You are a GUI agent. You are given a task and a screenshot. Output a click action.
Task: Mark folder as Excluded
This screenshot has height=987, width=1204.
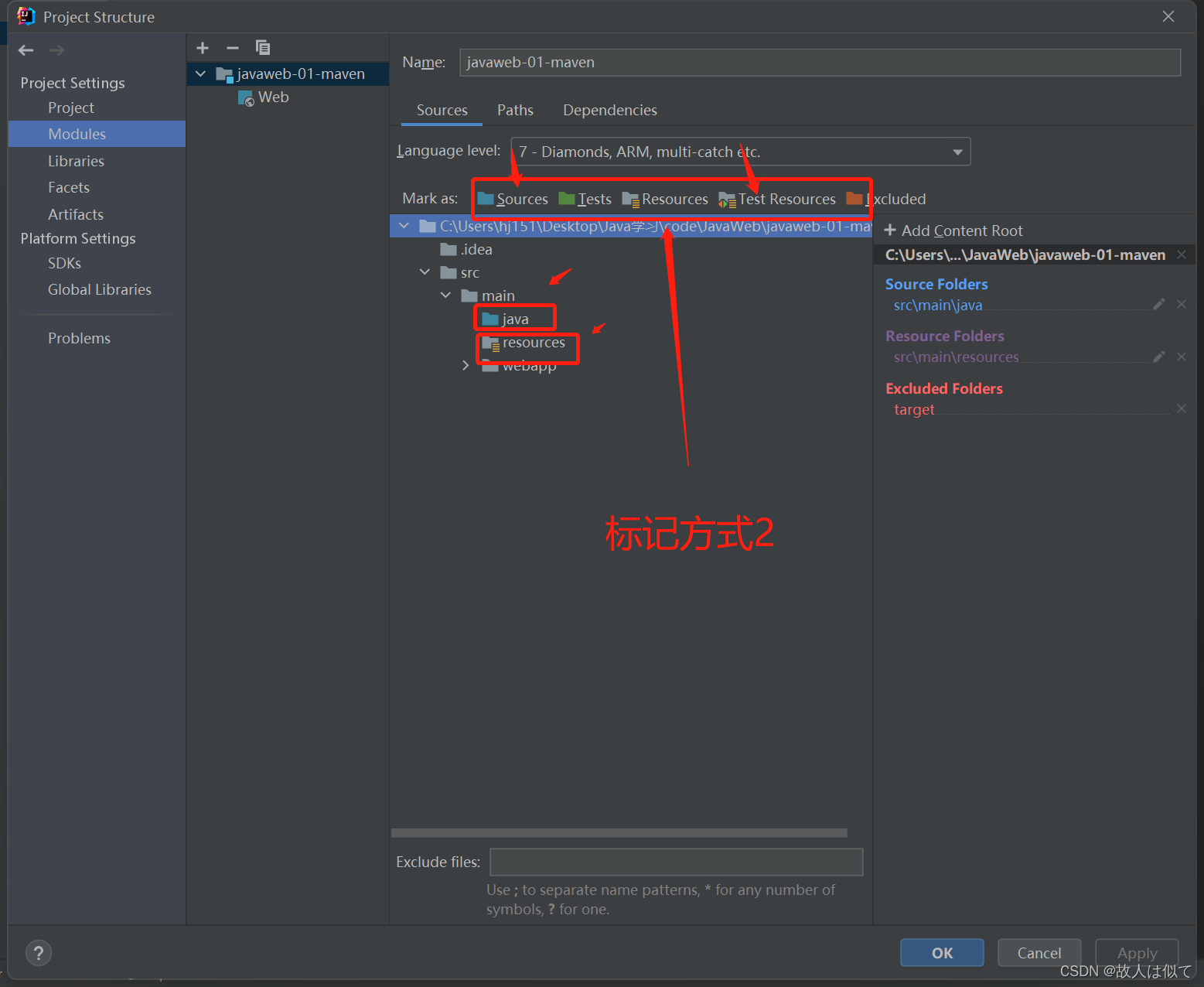[x=886, y=200]
